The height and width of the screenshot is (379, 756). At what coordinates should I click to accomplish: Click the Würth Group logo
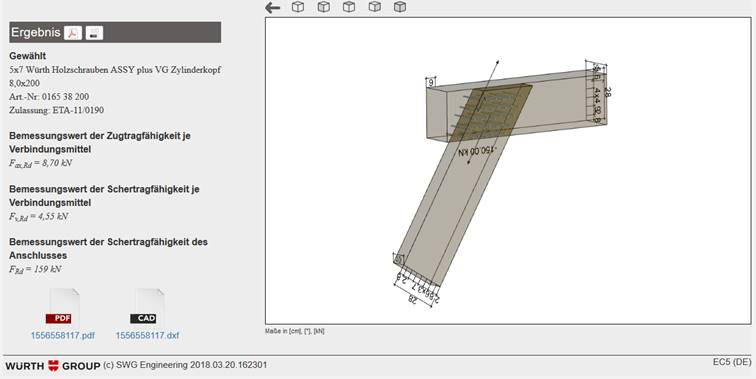point(53,366)
